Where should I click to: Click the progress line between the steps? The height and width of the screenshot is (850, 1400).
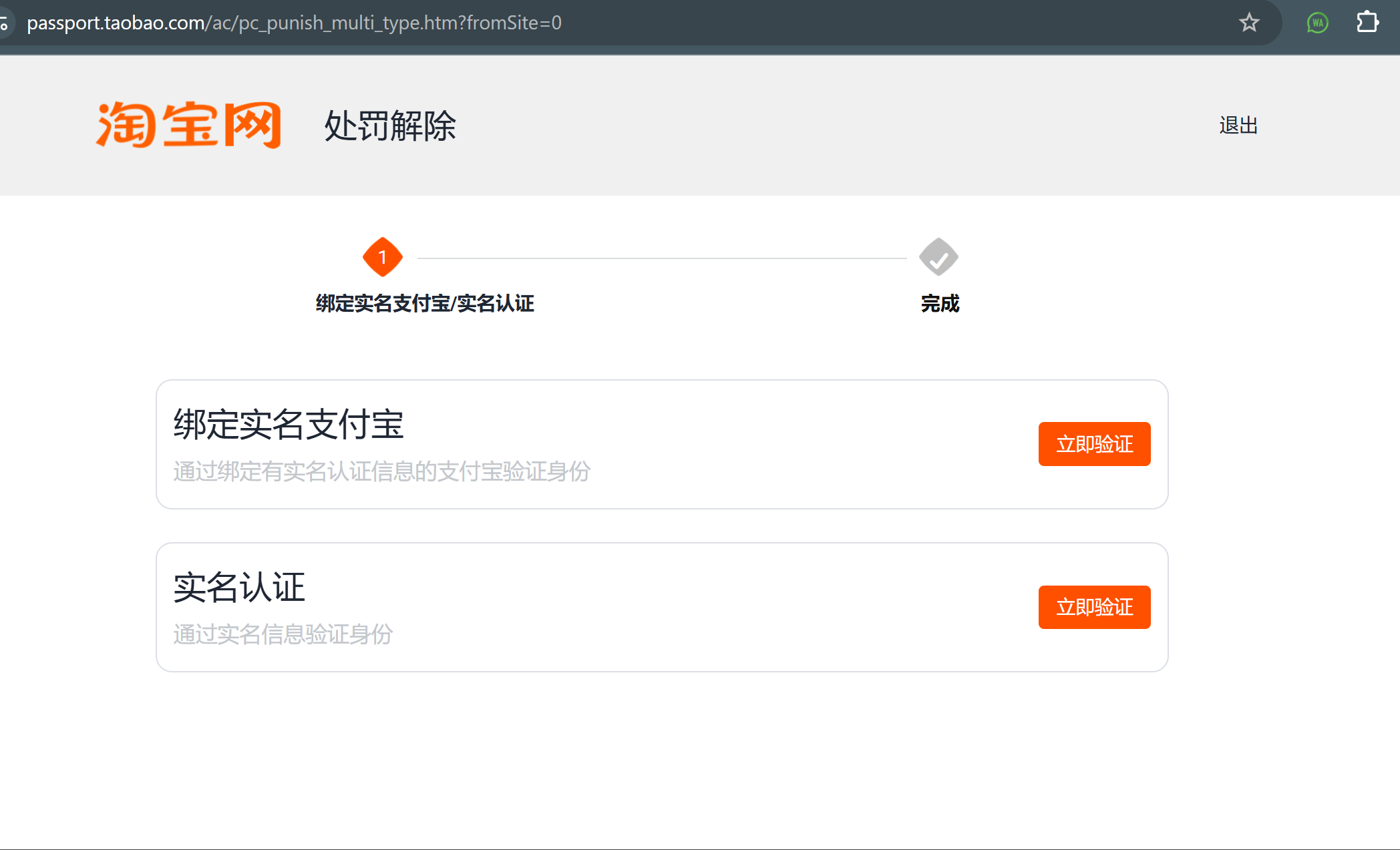coord(661,258)
